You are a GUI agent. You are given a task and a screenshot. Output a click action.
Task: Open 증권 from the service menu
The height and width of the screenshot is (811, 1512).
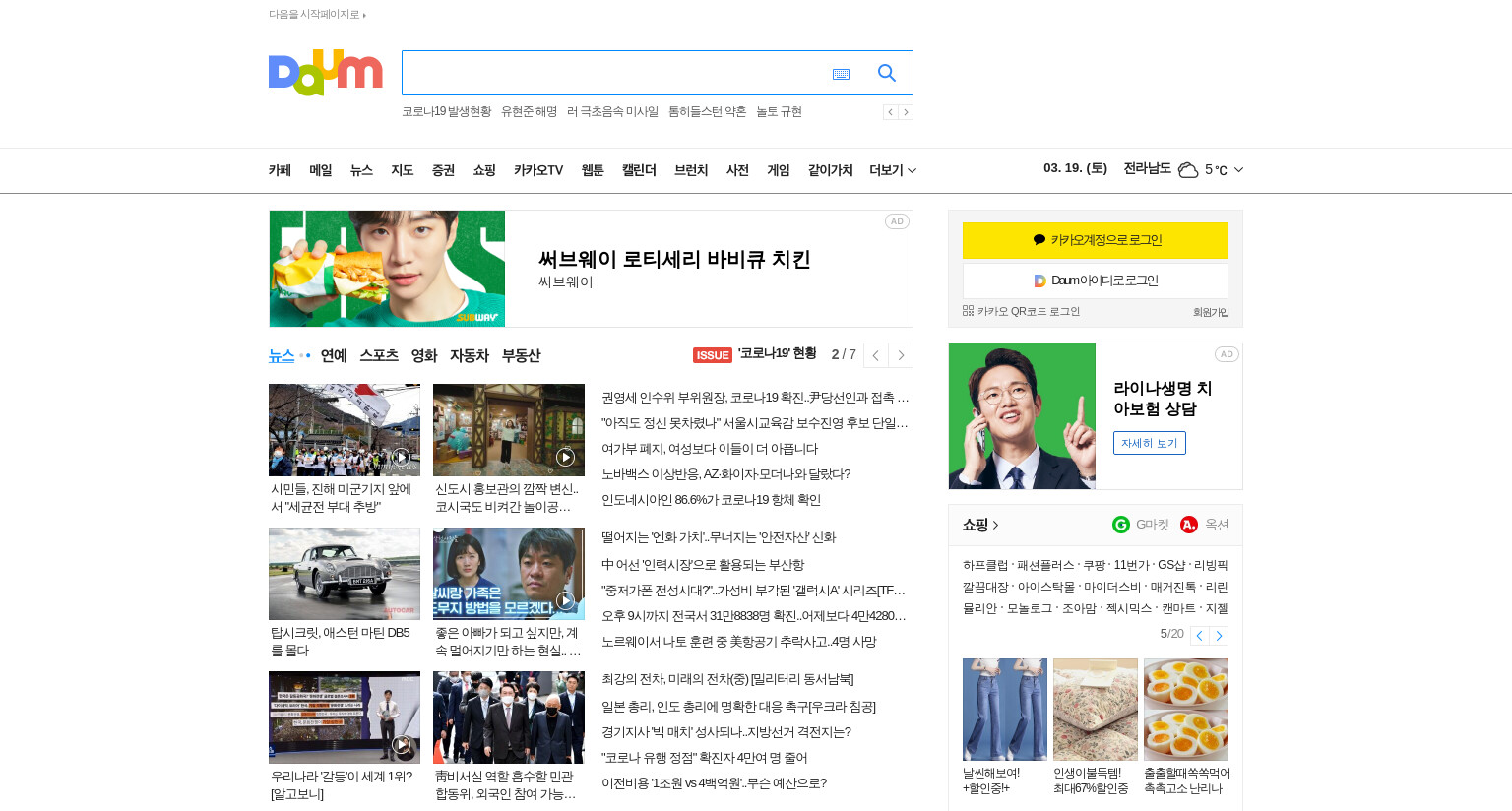click(x=443, y=170)
